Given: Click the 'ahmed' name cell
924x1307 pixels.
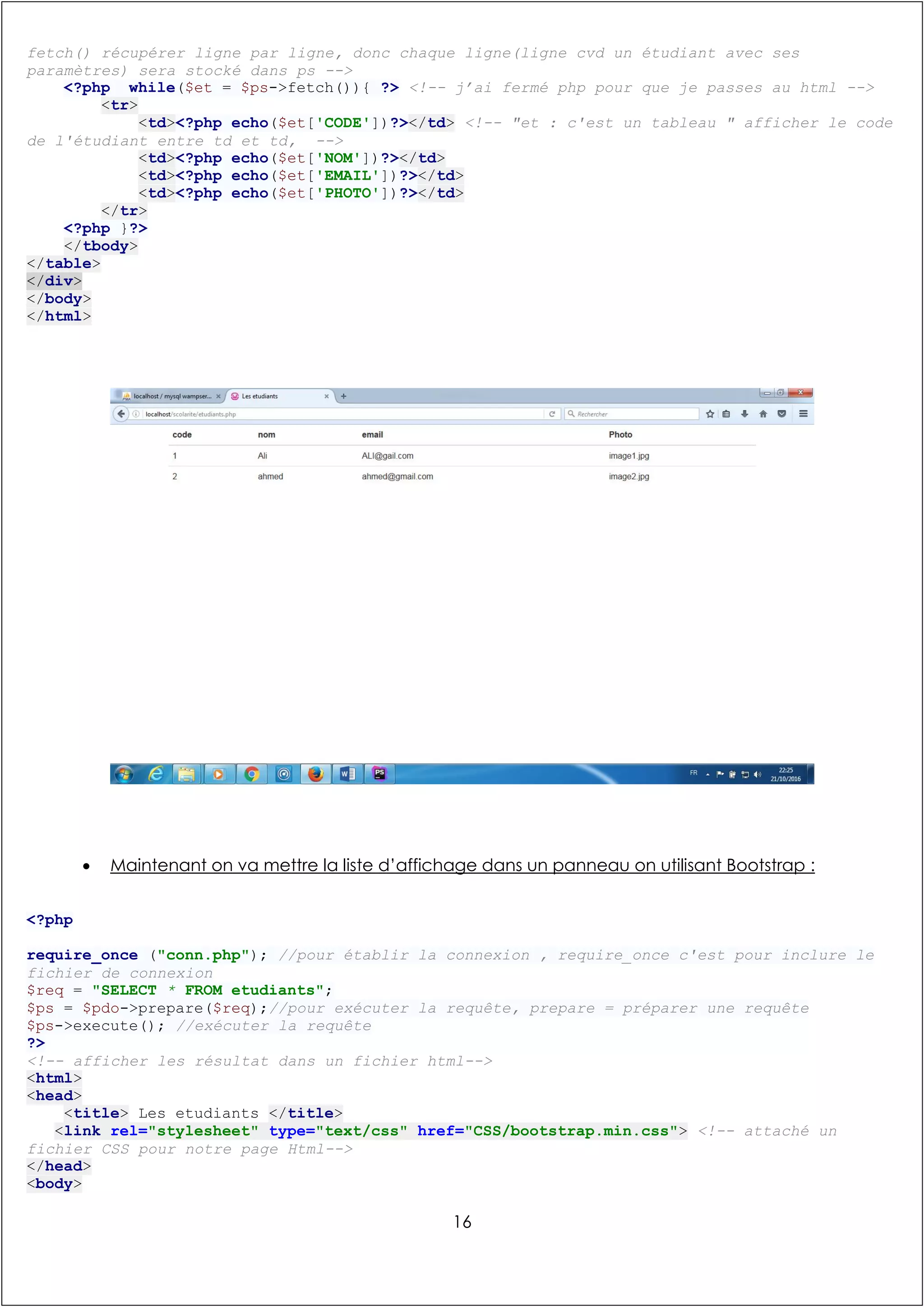Looking at the screenshot, I should tap(270, 477).
